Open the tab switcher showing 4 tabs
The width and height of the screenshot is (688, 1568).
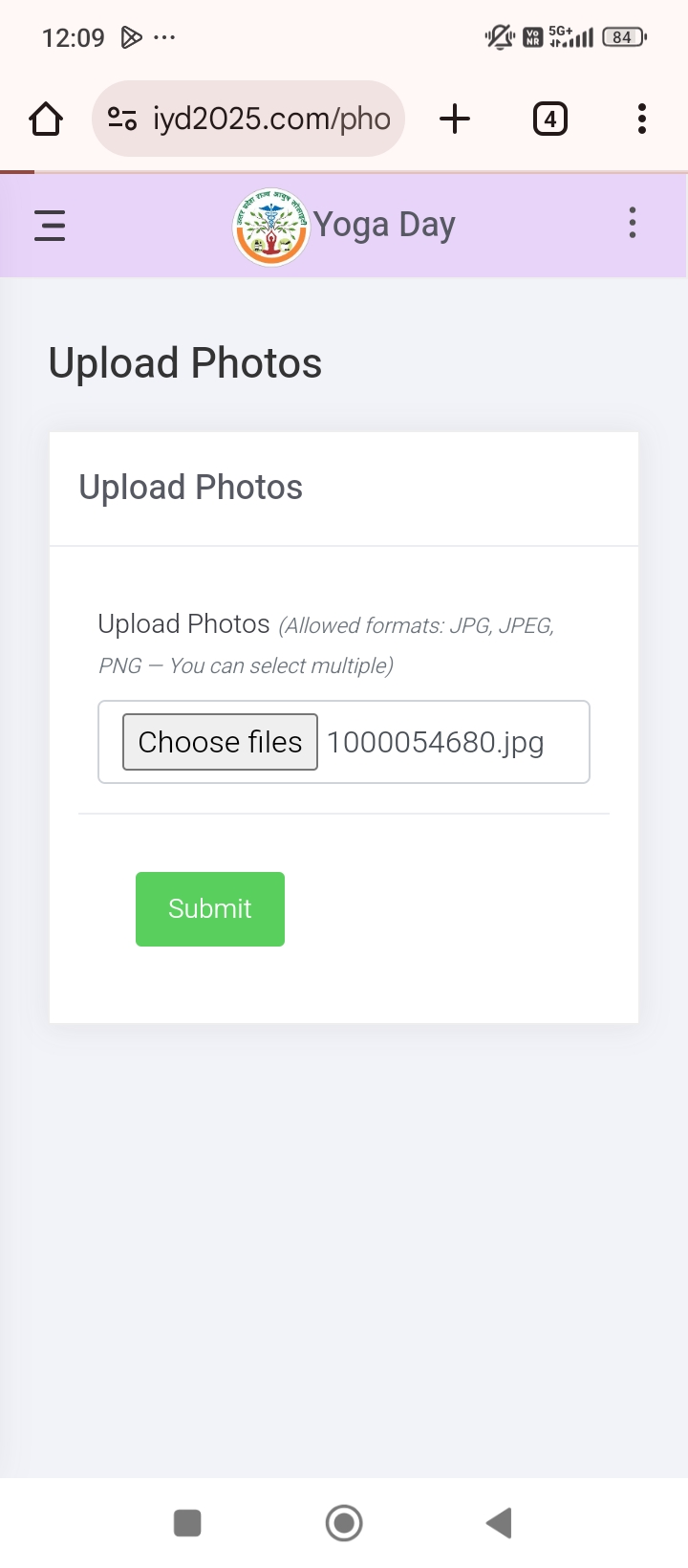pos(549,120)
